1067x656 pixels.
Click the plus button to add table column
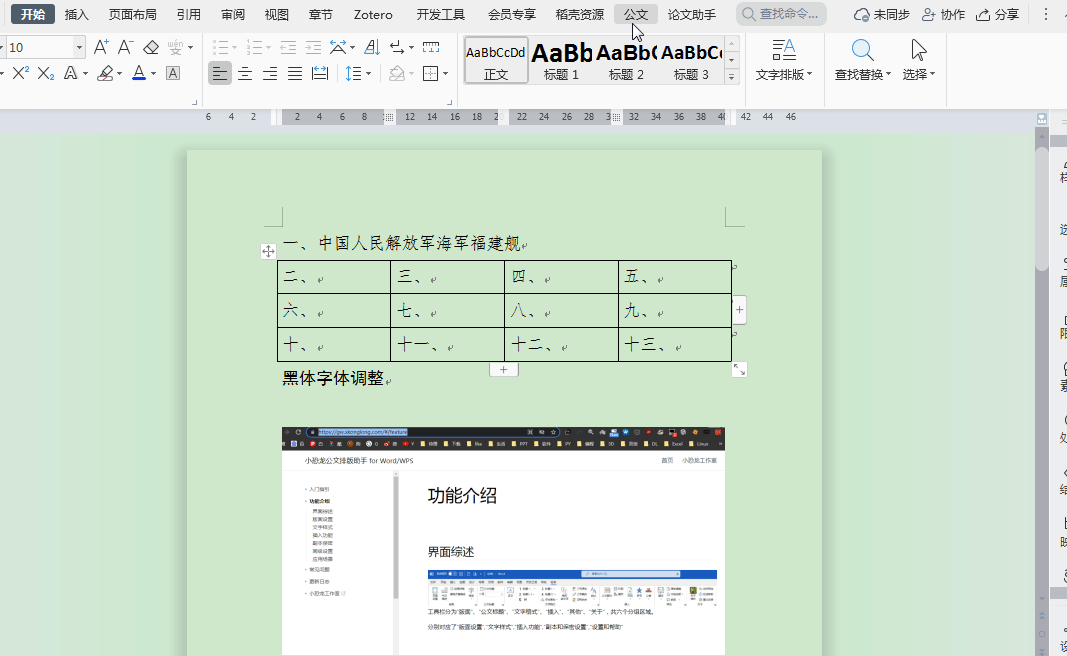click(740, 310)
